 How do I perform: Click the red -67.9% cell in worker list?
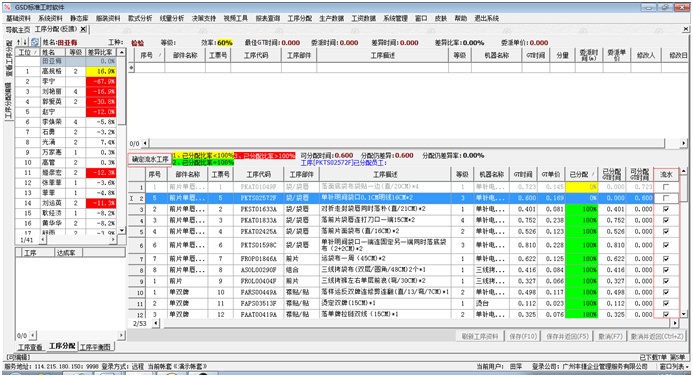tap(101, 81)
